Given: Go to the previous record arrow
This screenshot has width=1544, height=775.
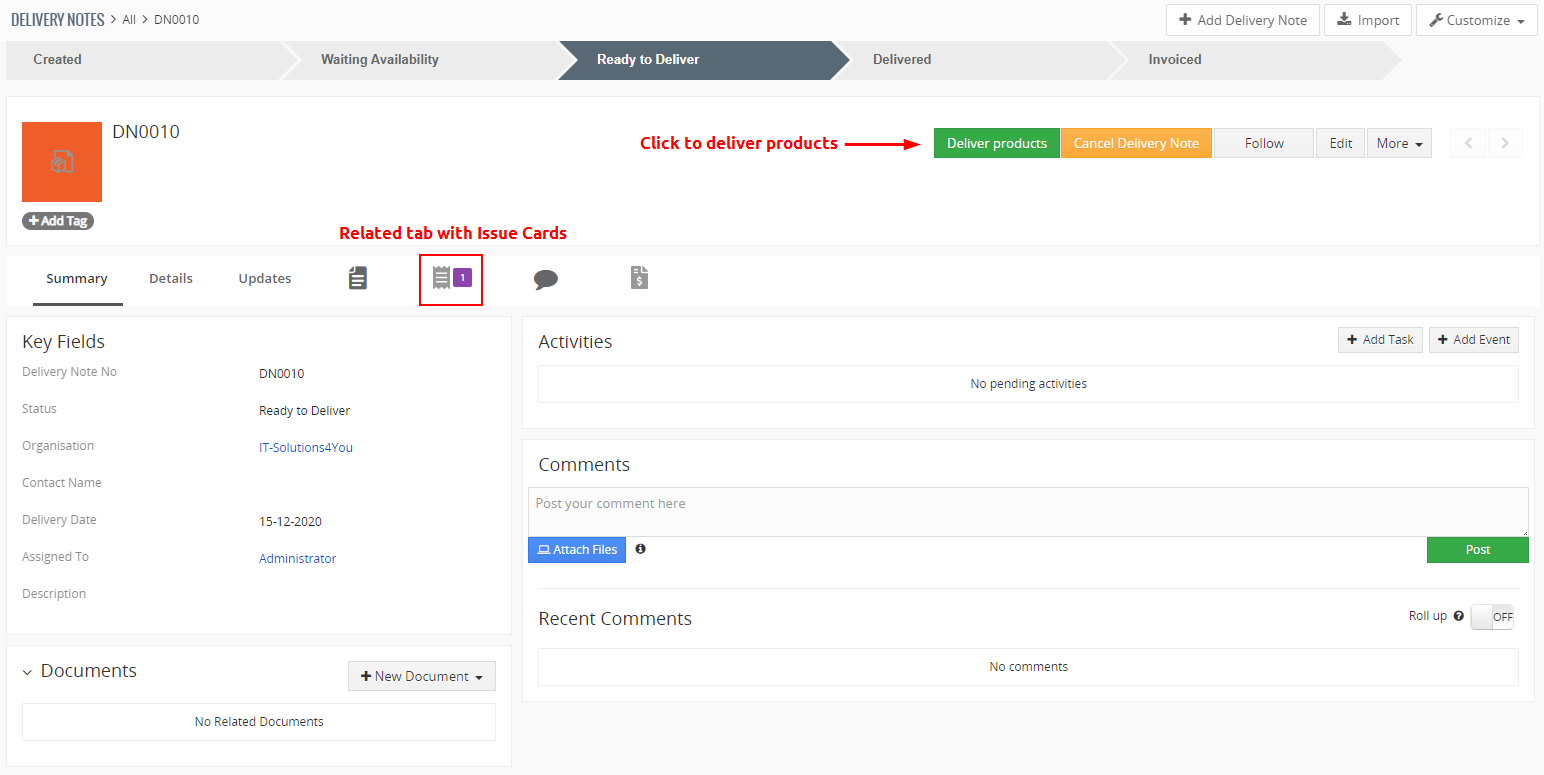Looking at the screenshot, I should [1468, 143].
